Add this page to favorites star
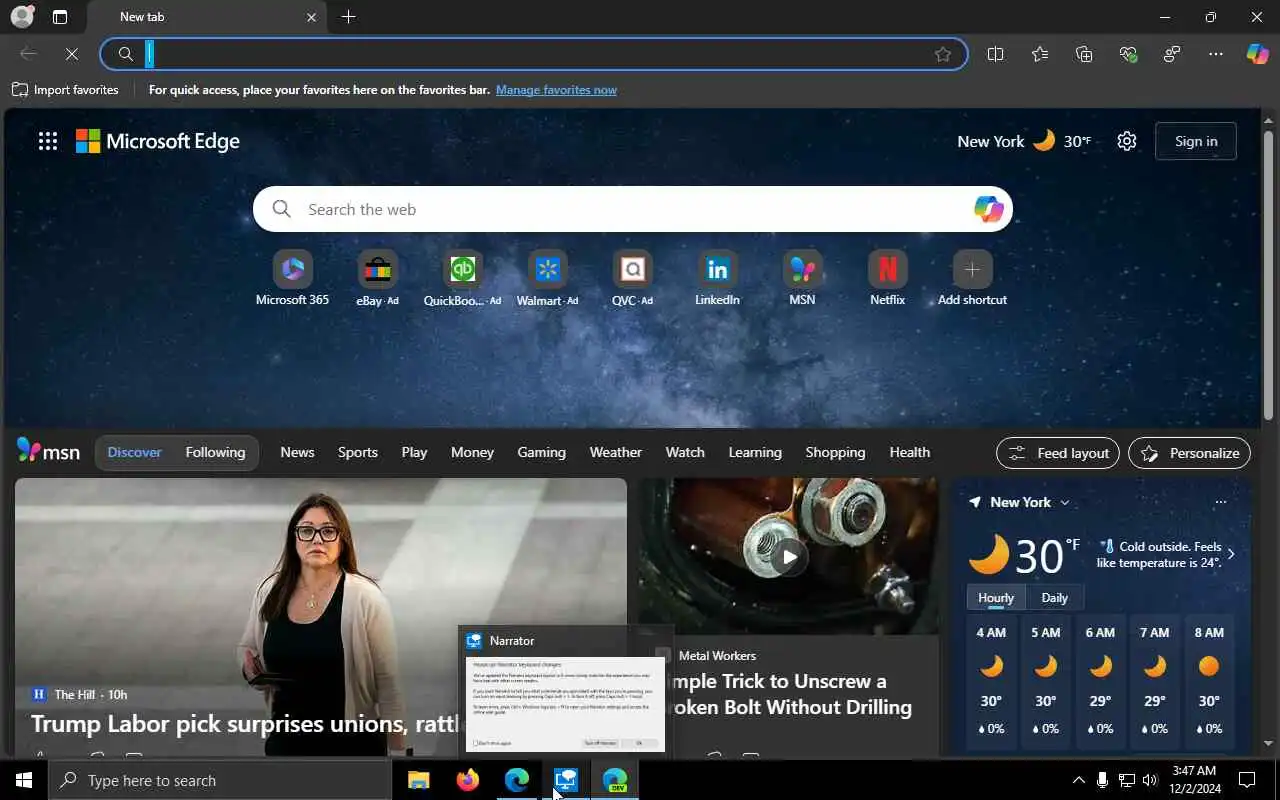This screenshot has width=1280, height=800. click(942, 54)
